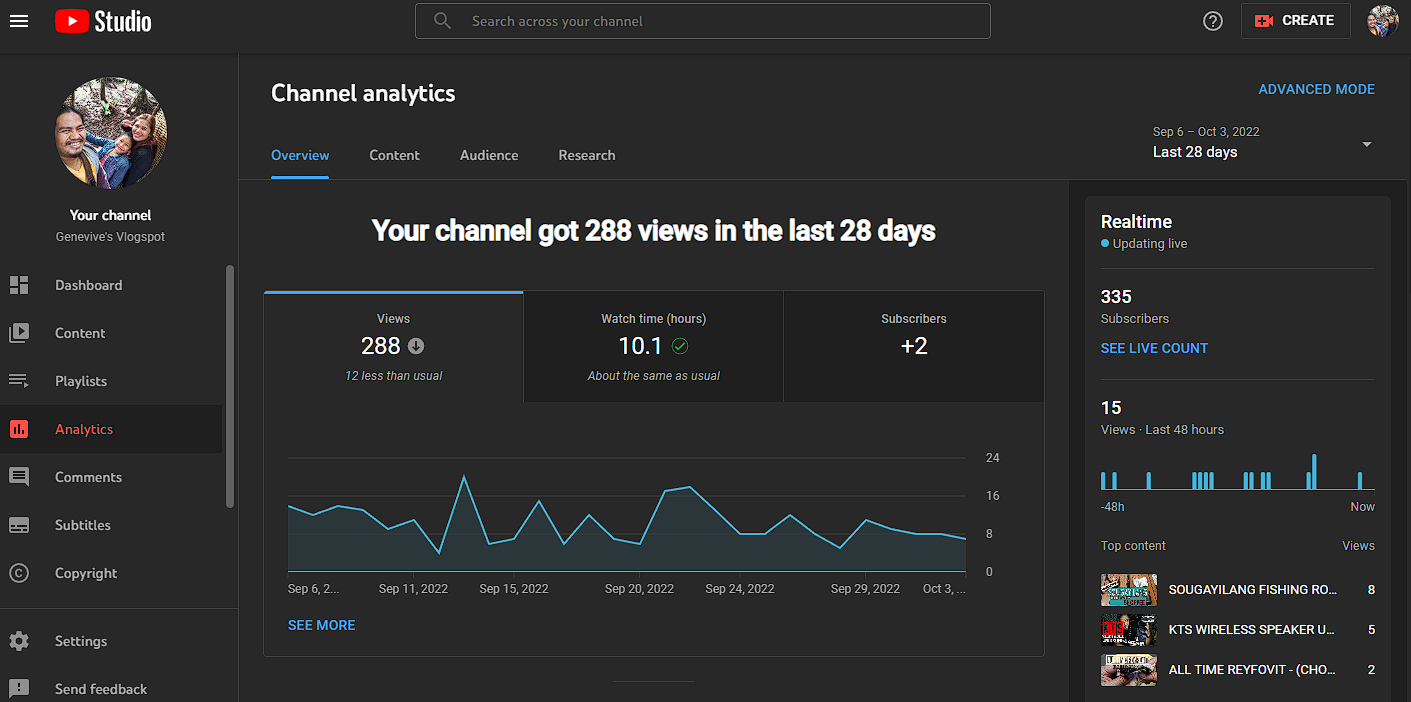The image size is (1411, 702).
Task: Click the tallest bar in realtime chart
Action: tap(1314, 472)
